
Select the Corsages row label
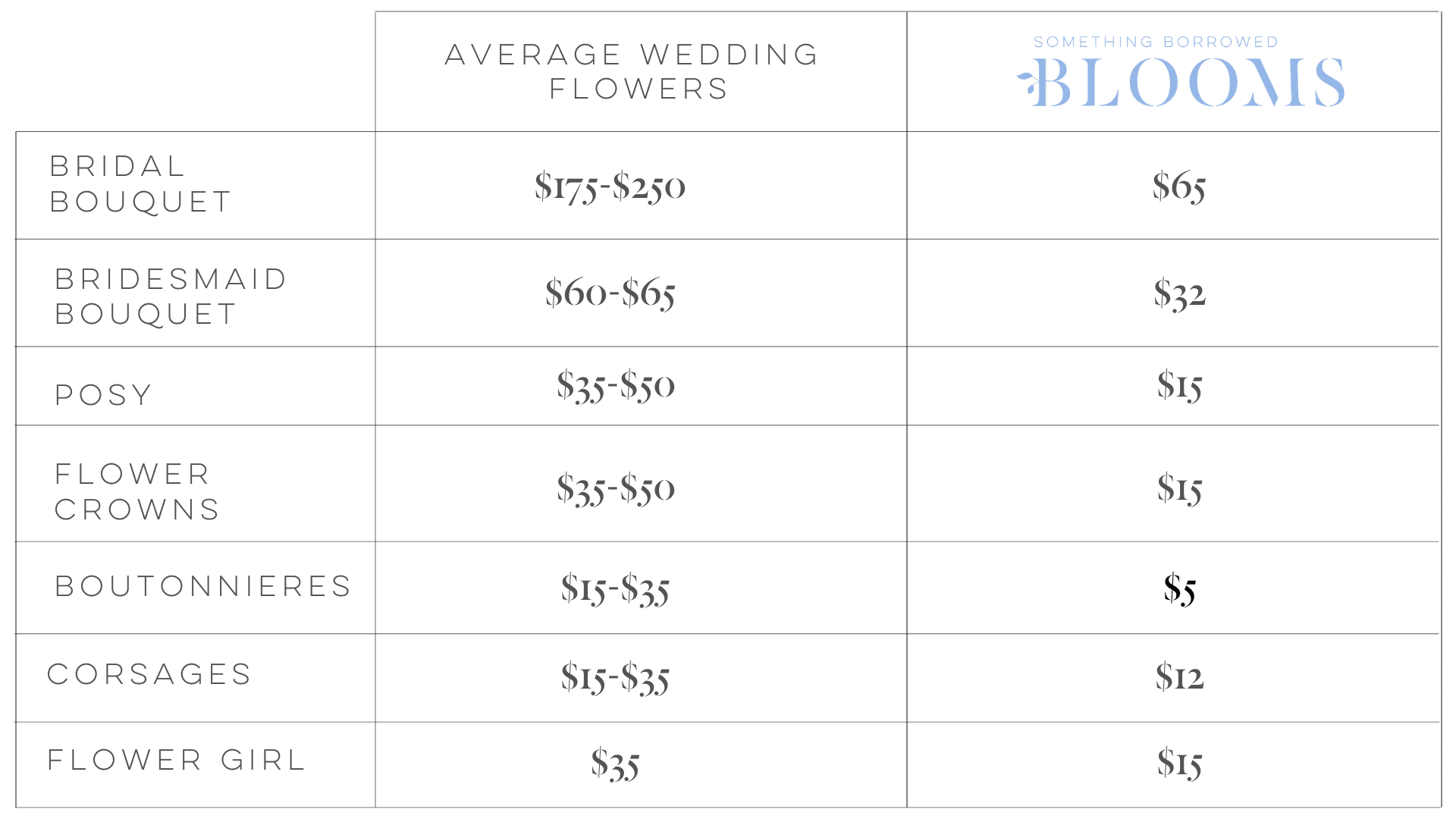[149, 674]
